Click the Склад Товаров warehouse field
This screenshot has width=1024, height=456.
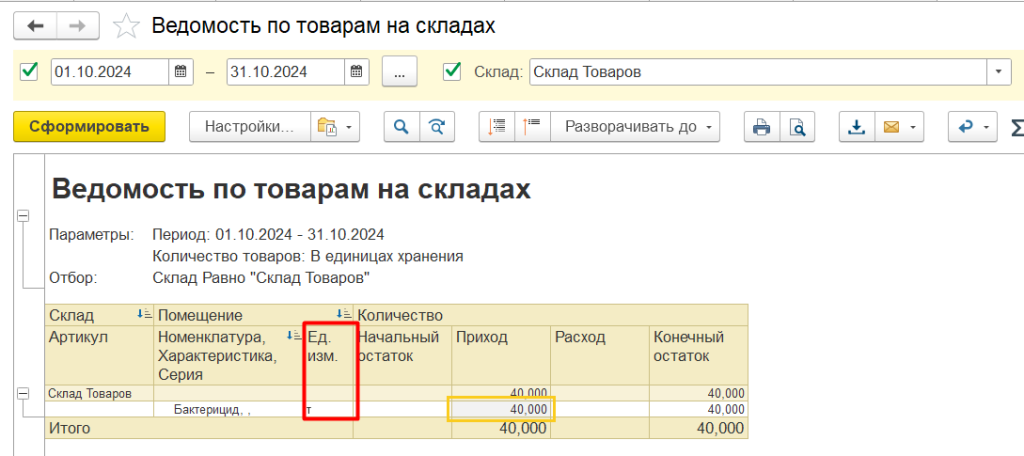pos(758,72)
